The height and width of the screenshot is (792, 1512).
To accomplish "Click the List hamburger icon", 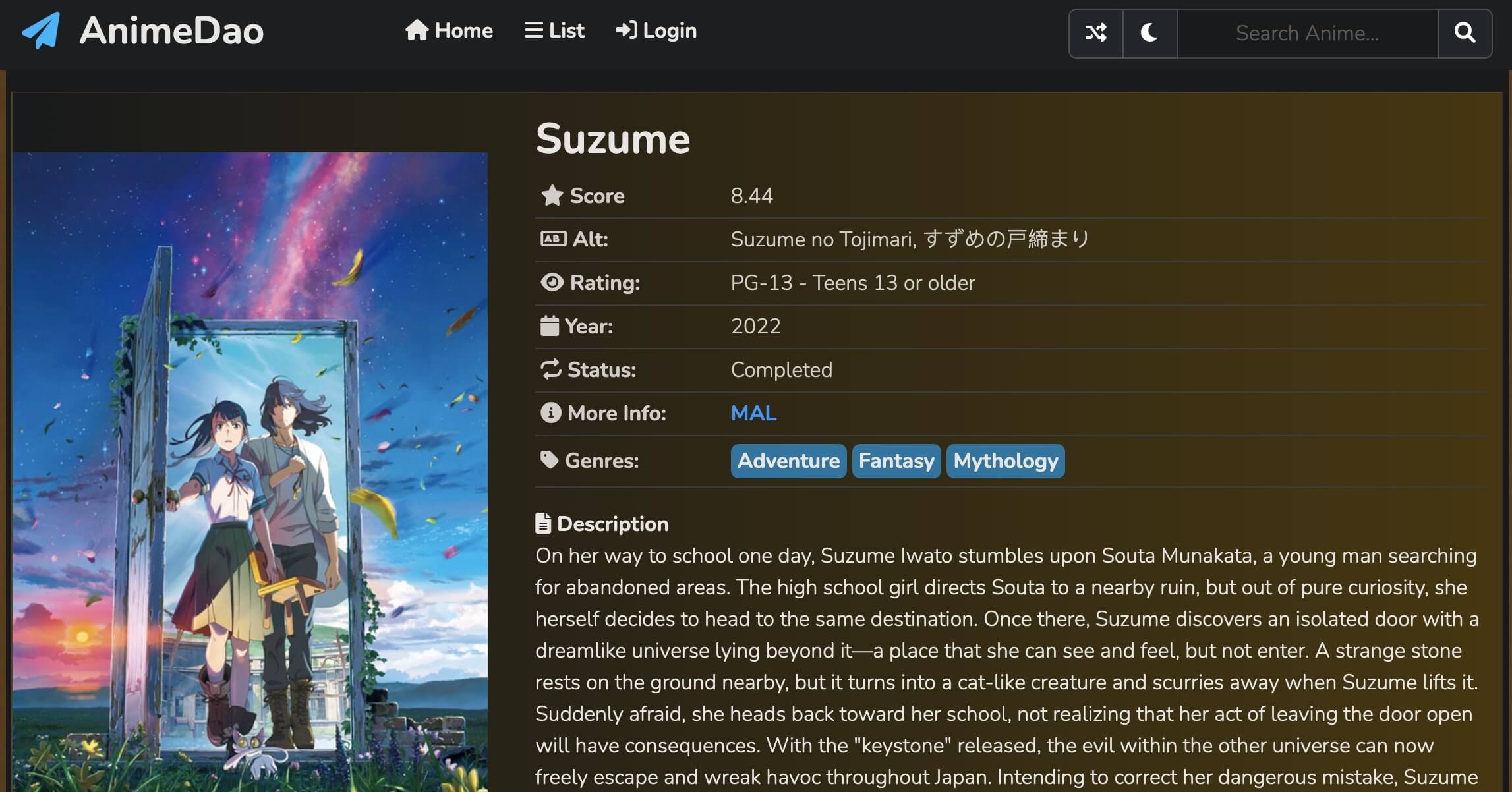I will [533, 30].
